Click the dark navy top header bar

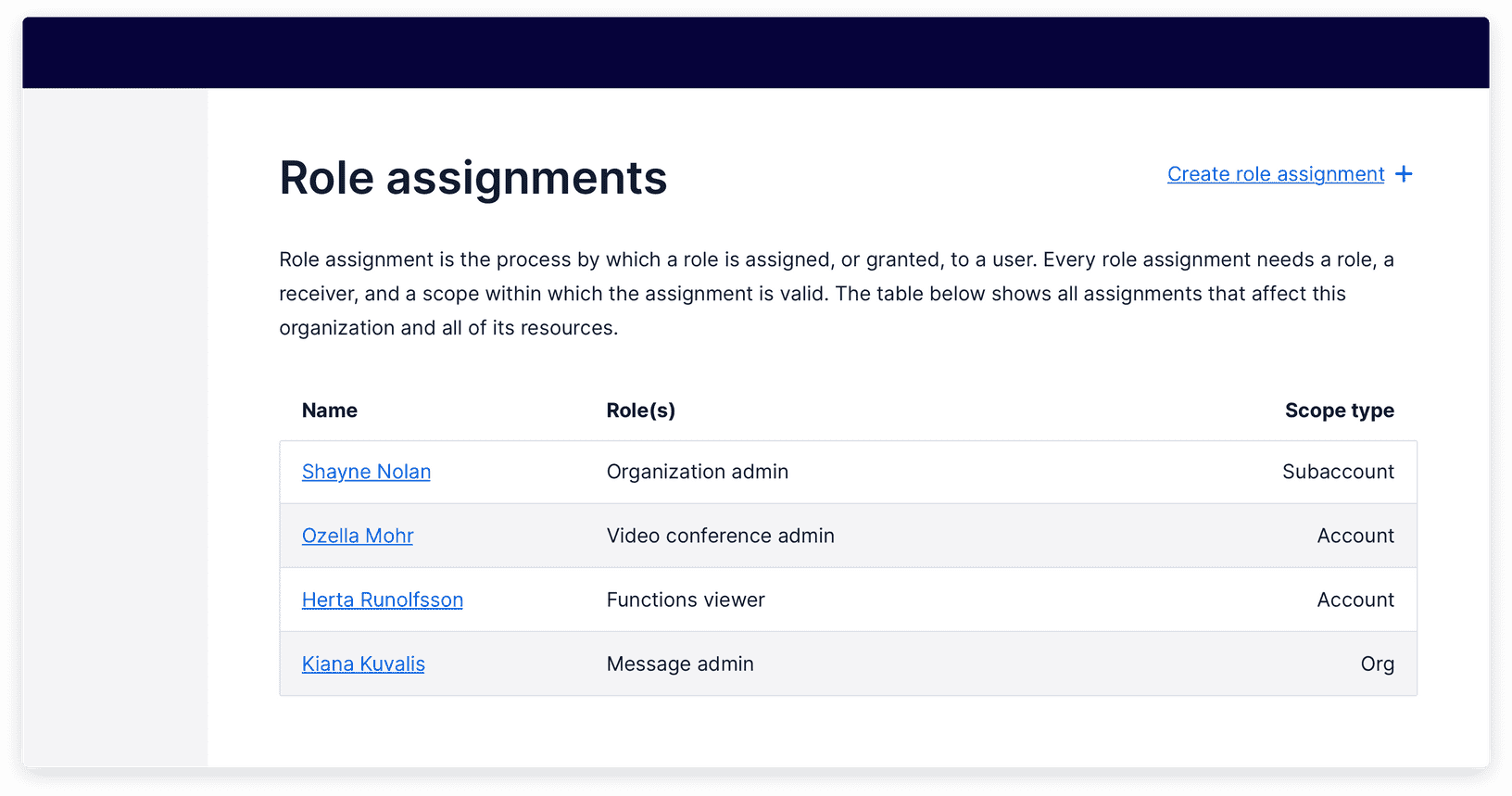click(x=755, y=53)
